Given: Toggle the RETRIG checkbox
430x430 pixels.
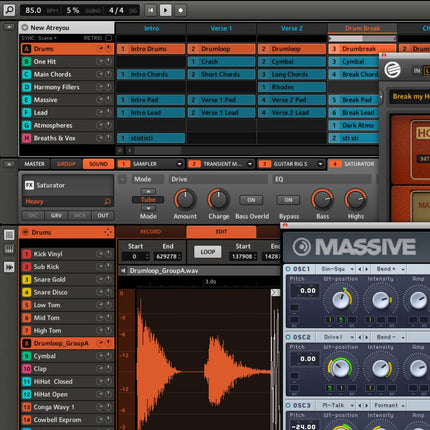Looking at the screenshot, I should click(108, 38).
